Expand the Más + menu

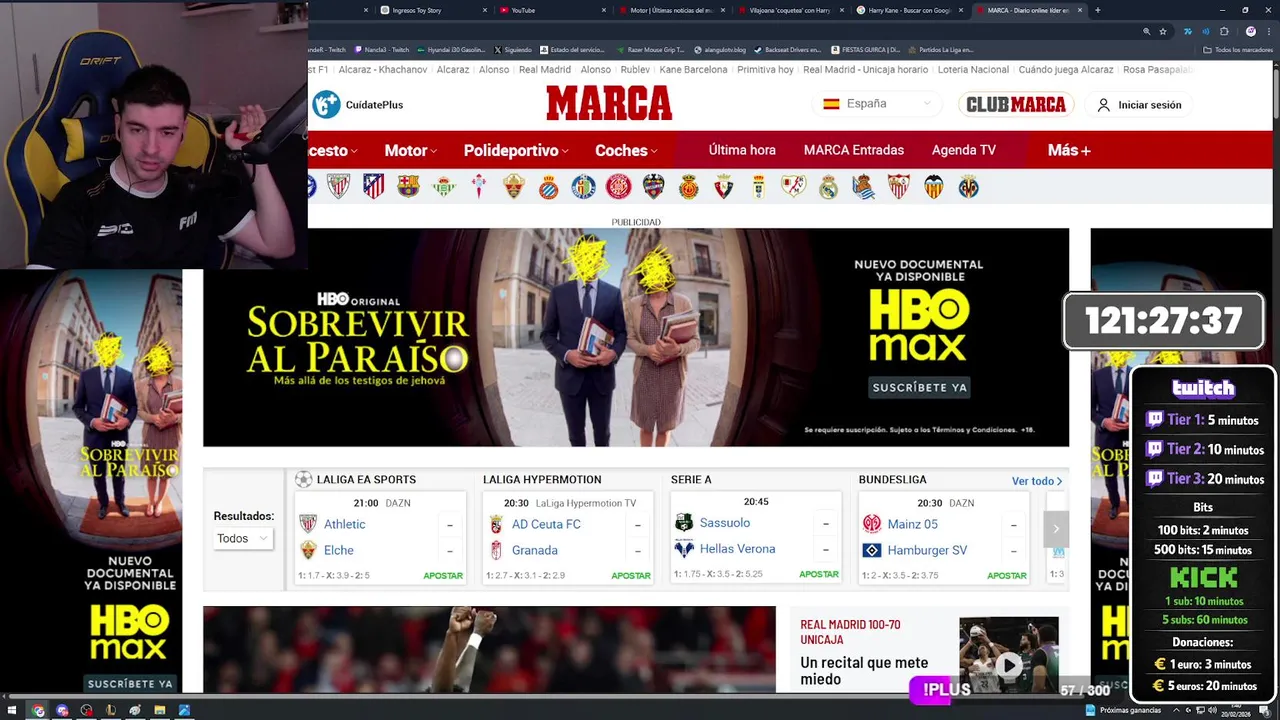[1069, 150]
